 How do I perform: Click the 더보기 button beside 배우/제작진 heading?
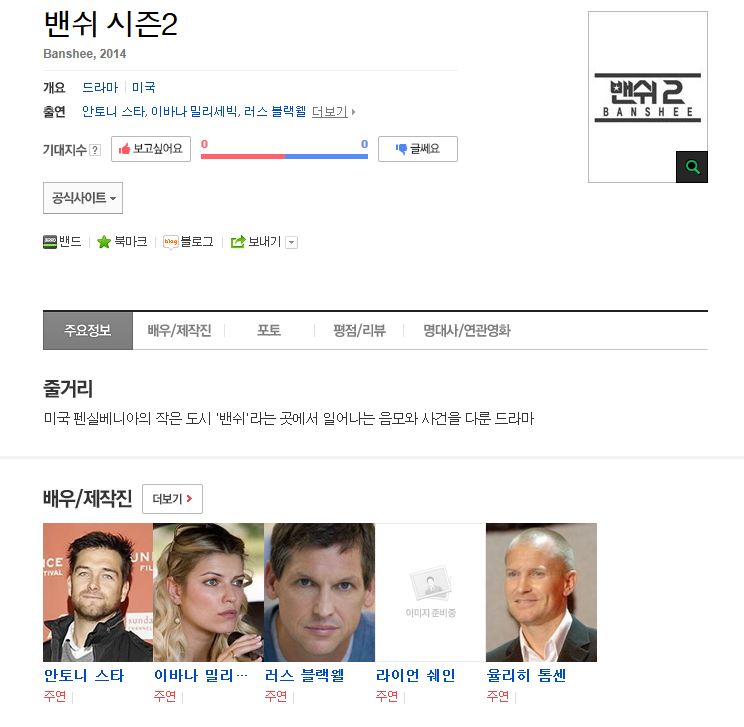pos(172,499)
